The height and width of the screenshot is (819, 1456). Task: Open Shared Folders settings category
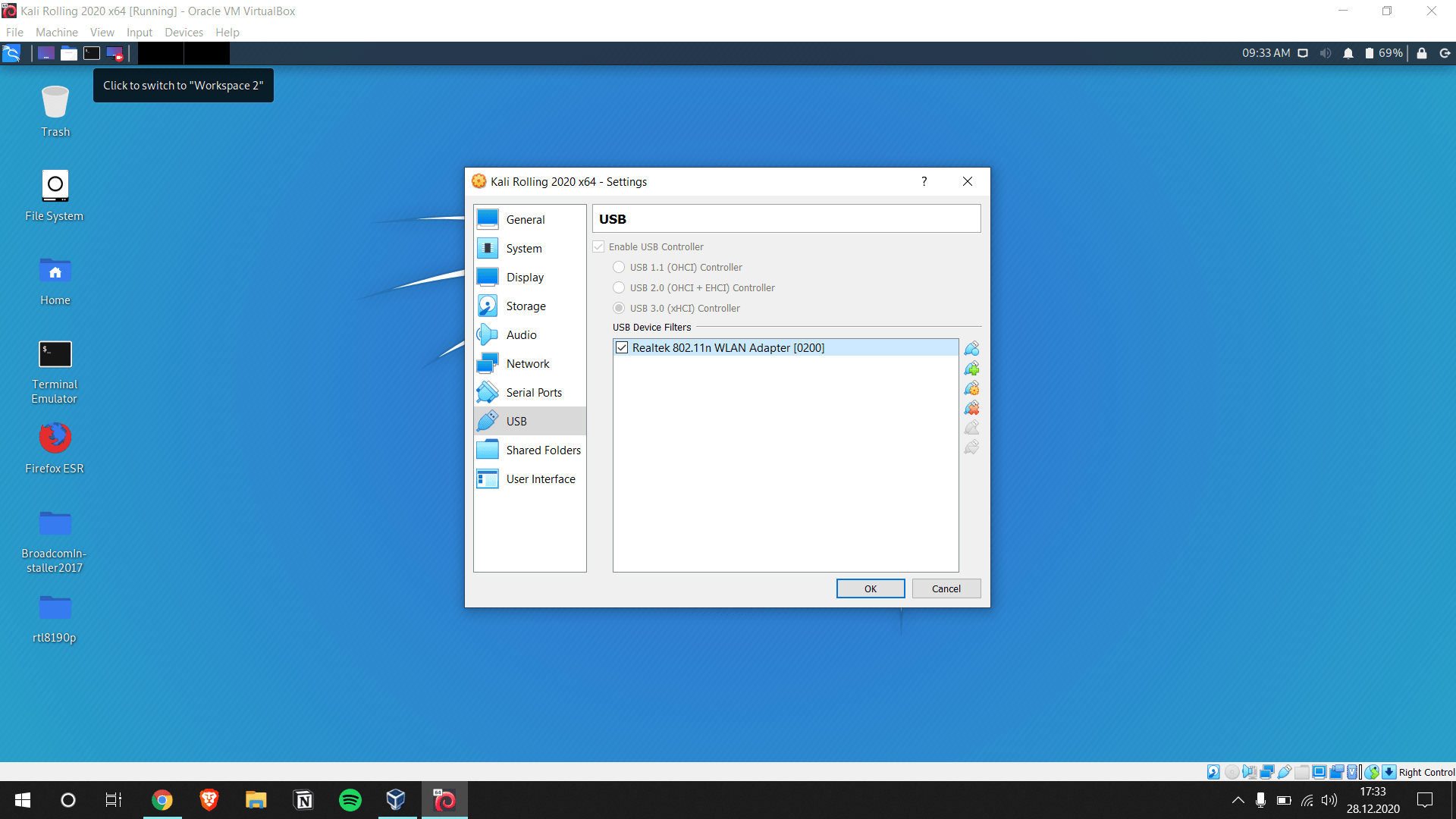[543, 450]
